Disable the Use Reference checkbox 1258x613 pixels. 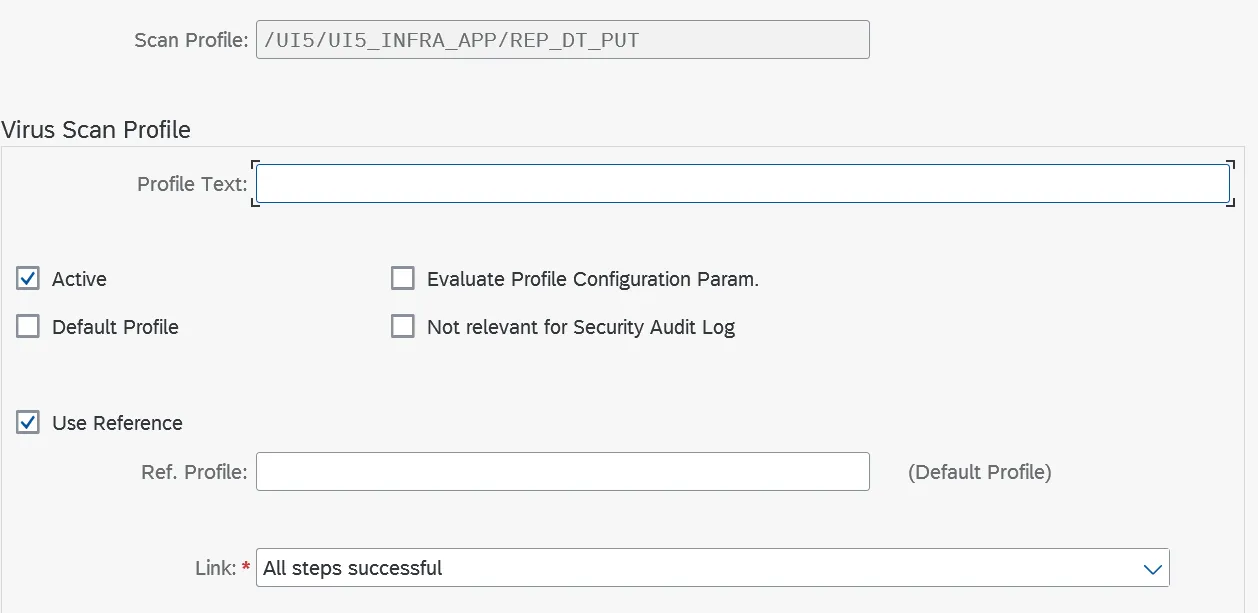point(28,423)
